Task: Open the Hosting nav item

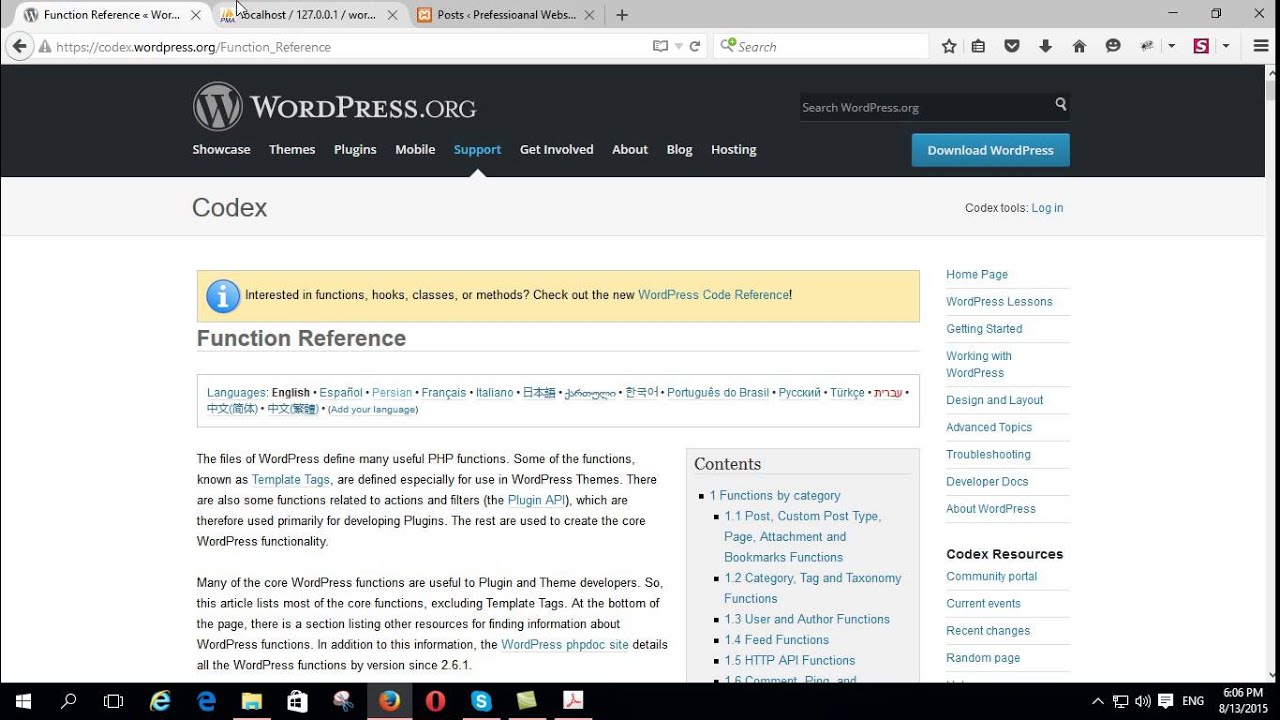Action: (733, 149)
